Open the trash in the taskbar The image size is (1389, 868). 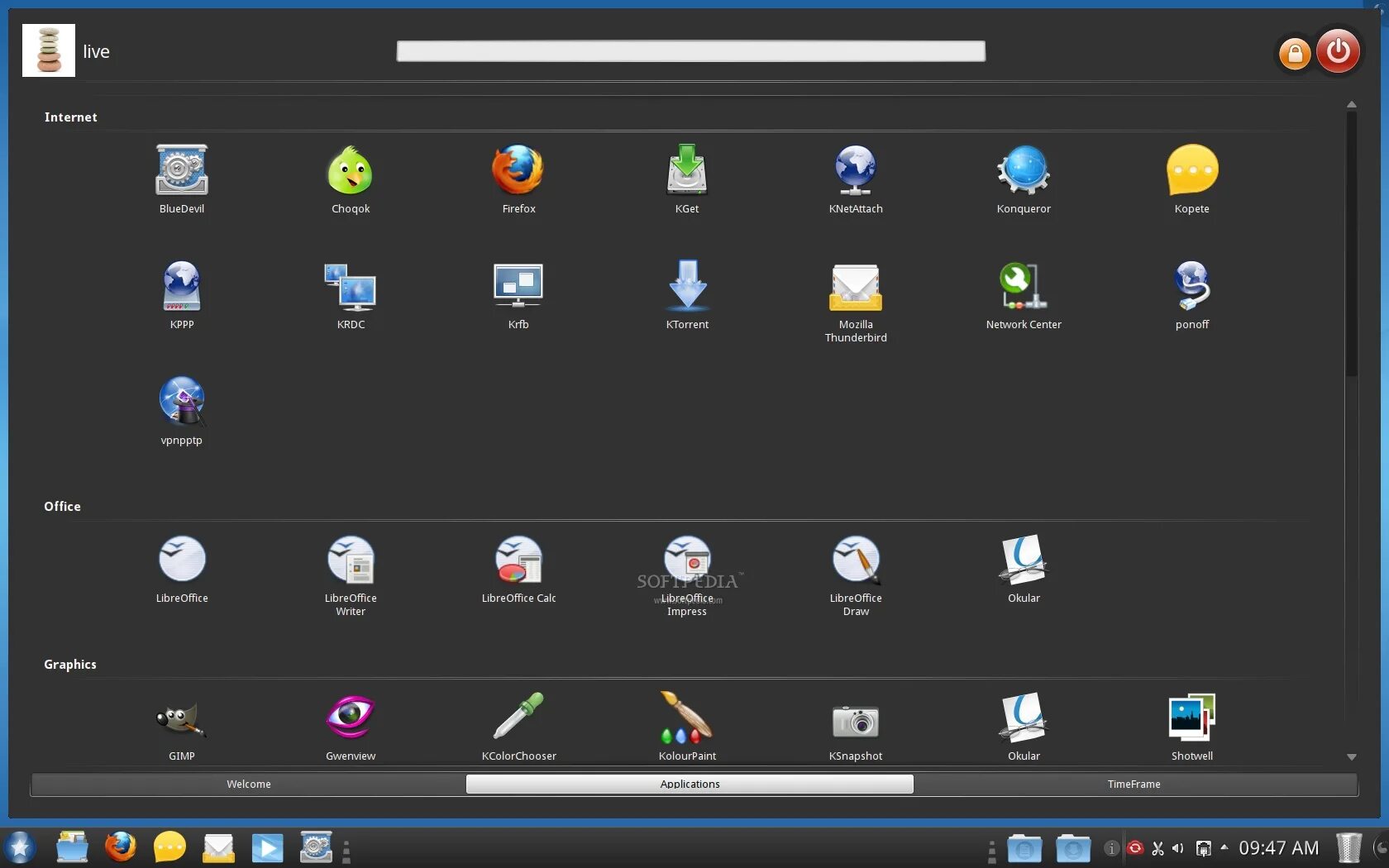pyautogui.click(x=1348, y=847)
